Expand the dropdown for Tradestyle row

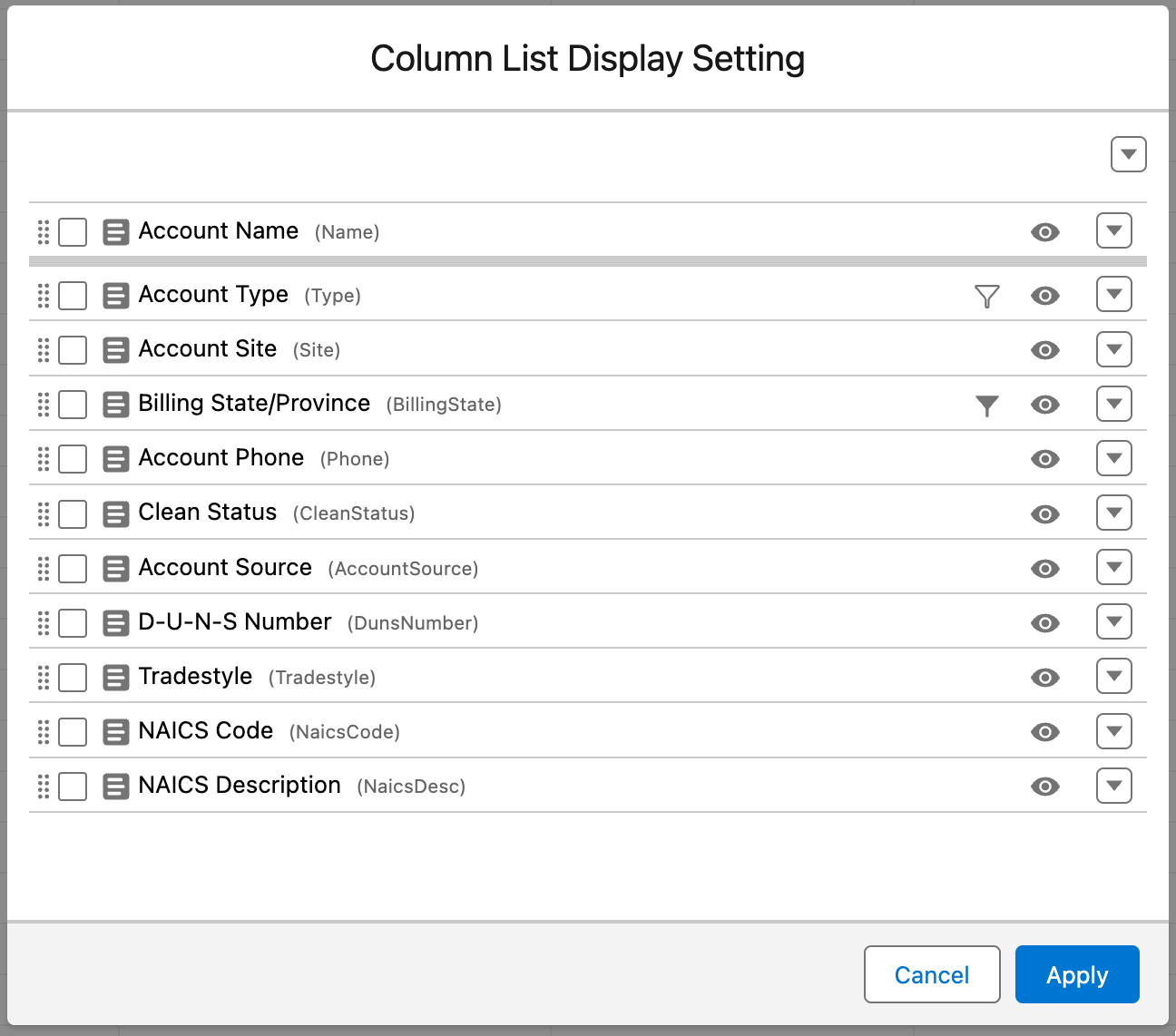1113,677
